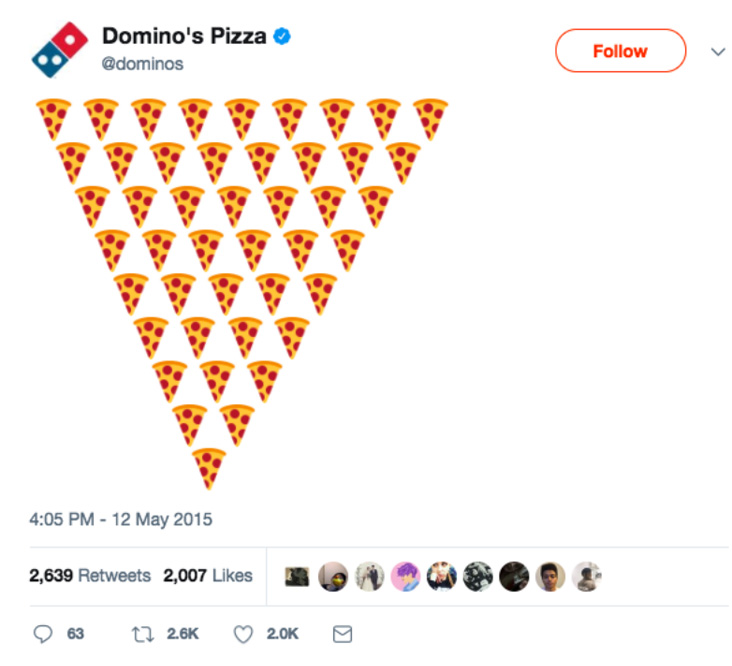
Task: Click the top-left pizza slice emoji
Action: click(x=52, y=119)
